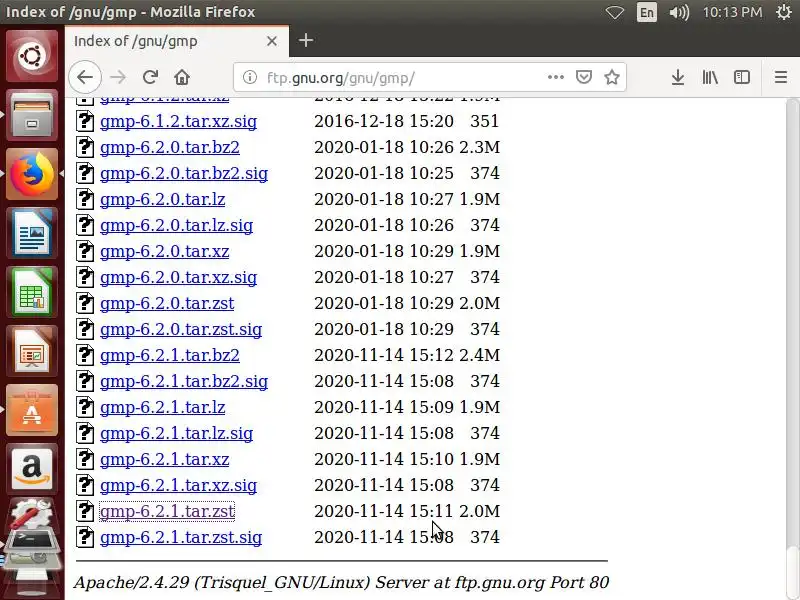Click gmp-6.2.0.tar.xz.sig link
This screenshot has width=800, height=600.
tap(179, 278)
